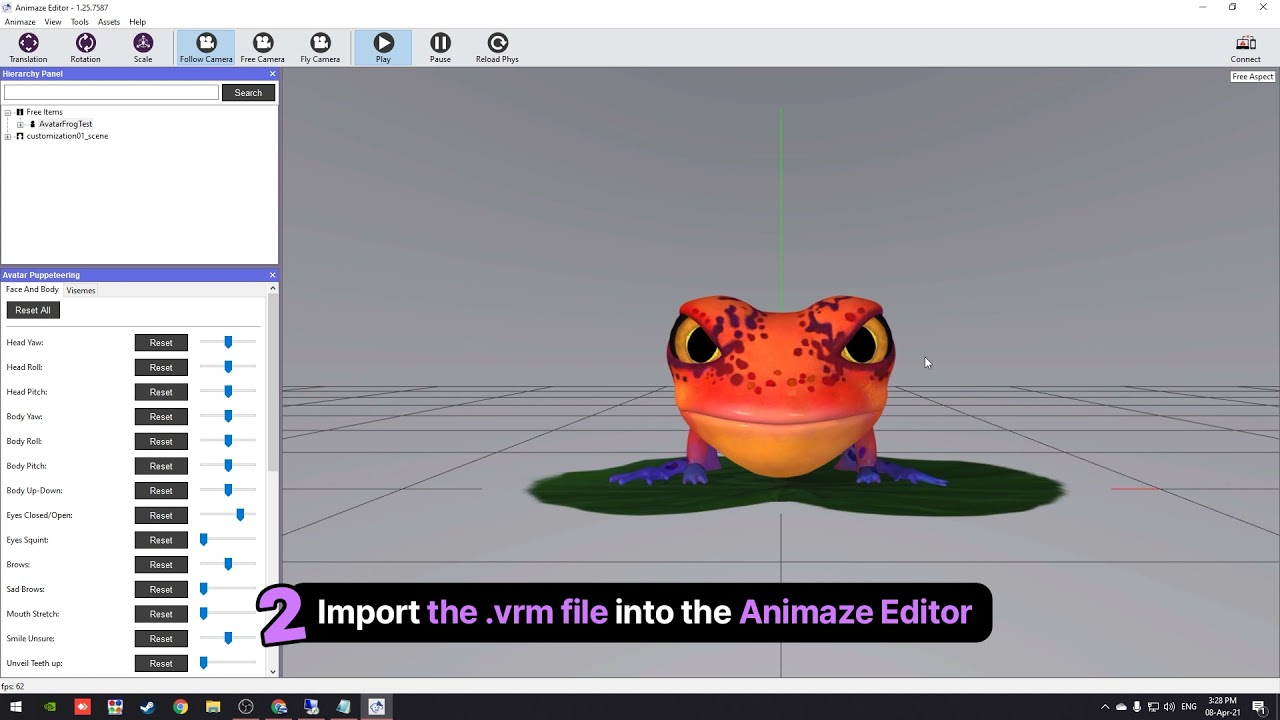
Task: Switch to Follow Camera mode
Action: click(x=206, y=48)
